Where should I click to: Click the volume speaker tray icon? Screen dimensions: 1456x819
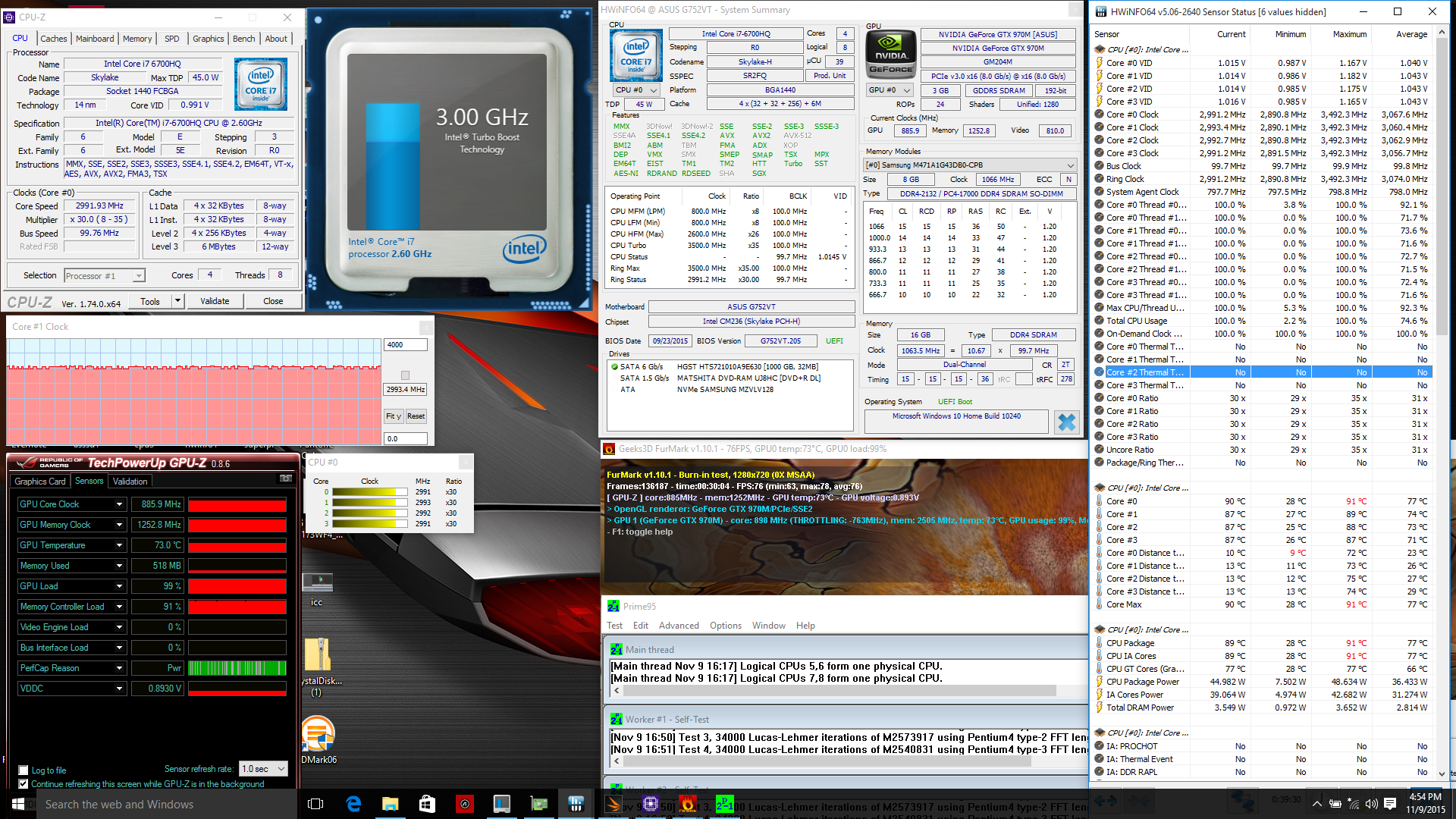[x=1371, y=804]
